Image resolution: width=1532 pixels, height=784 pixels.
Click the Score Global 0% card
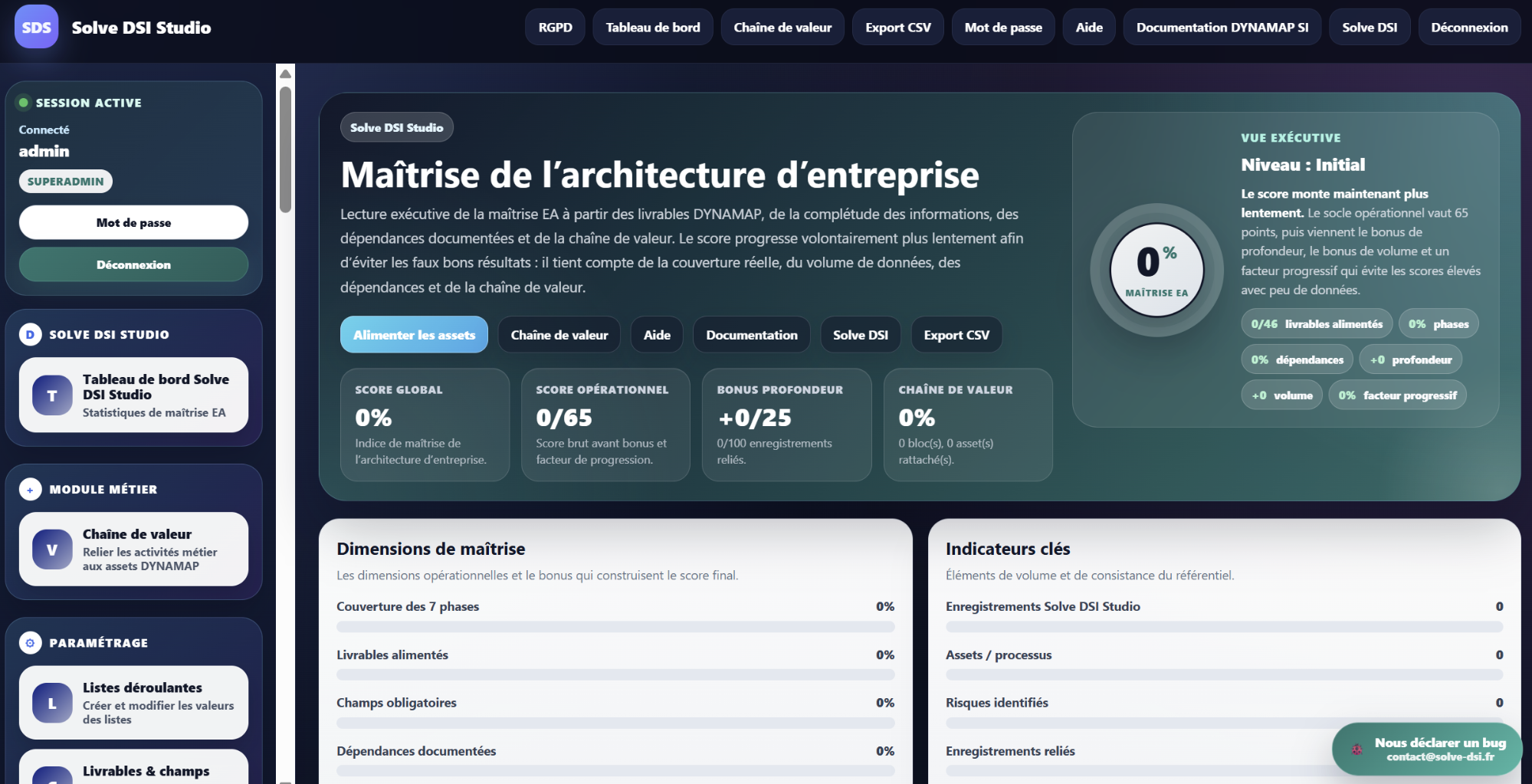pyautogui.click(x=425, y=425)
